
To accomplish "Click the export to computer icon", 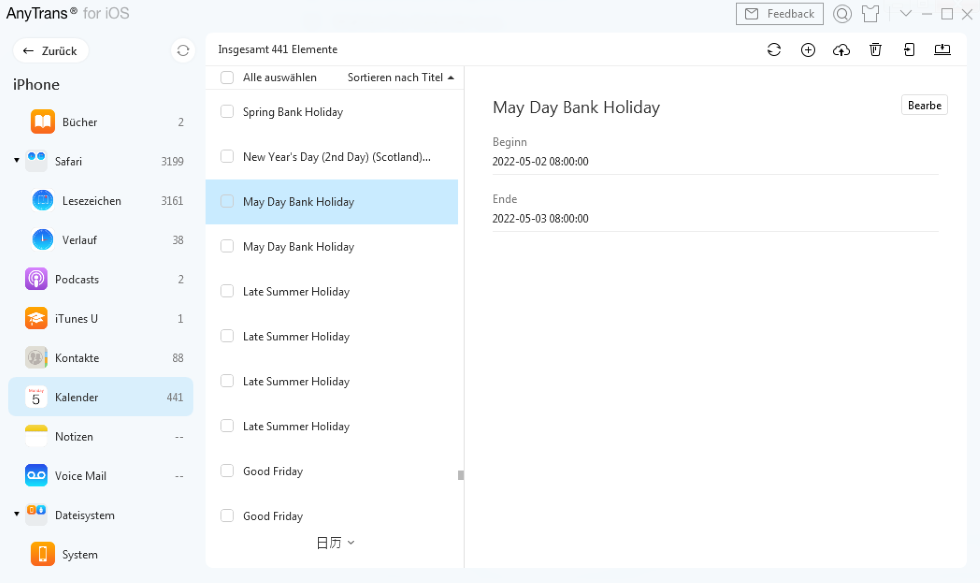I will (x=942, y=50).
